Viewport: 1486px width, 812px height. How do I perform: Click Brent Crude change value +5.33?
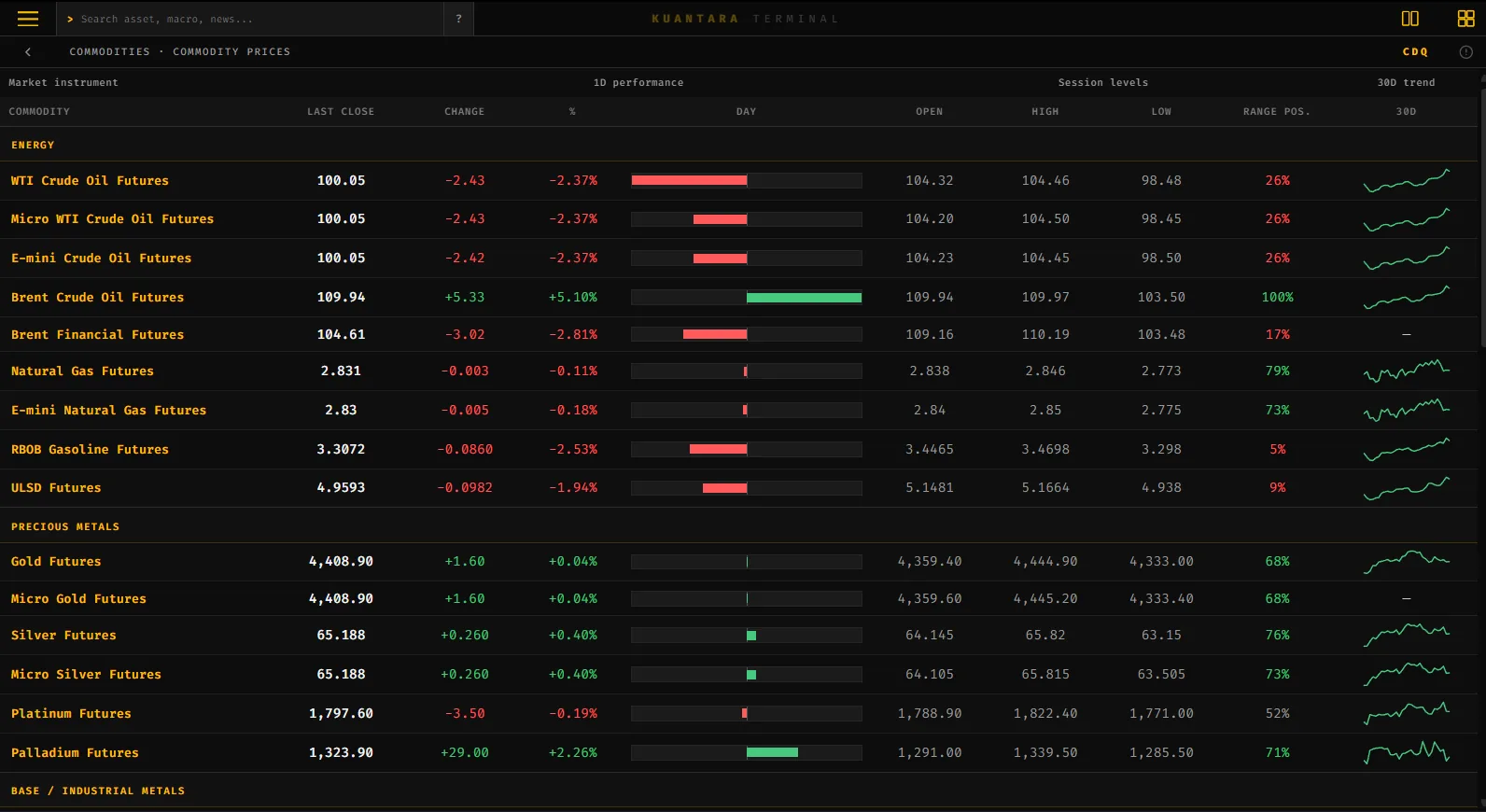point(465,298)
